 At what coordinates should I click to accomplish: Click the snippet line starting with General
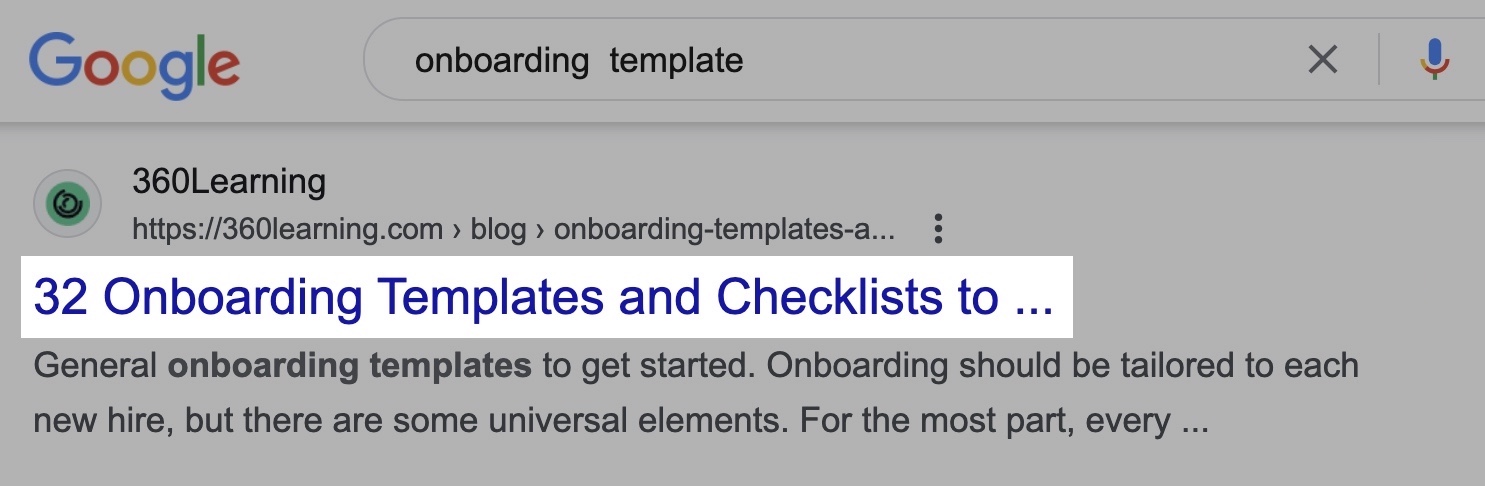696,366
